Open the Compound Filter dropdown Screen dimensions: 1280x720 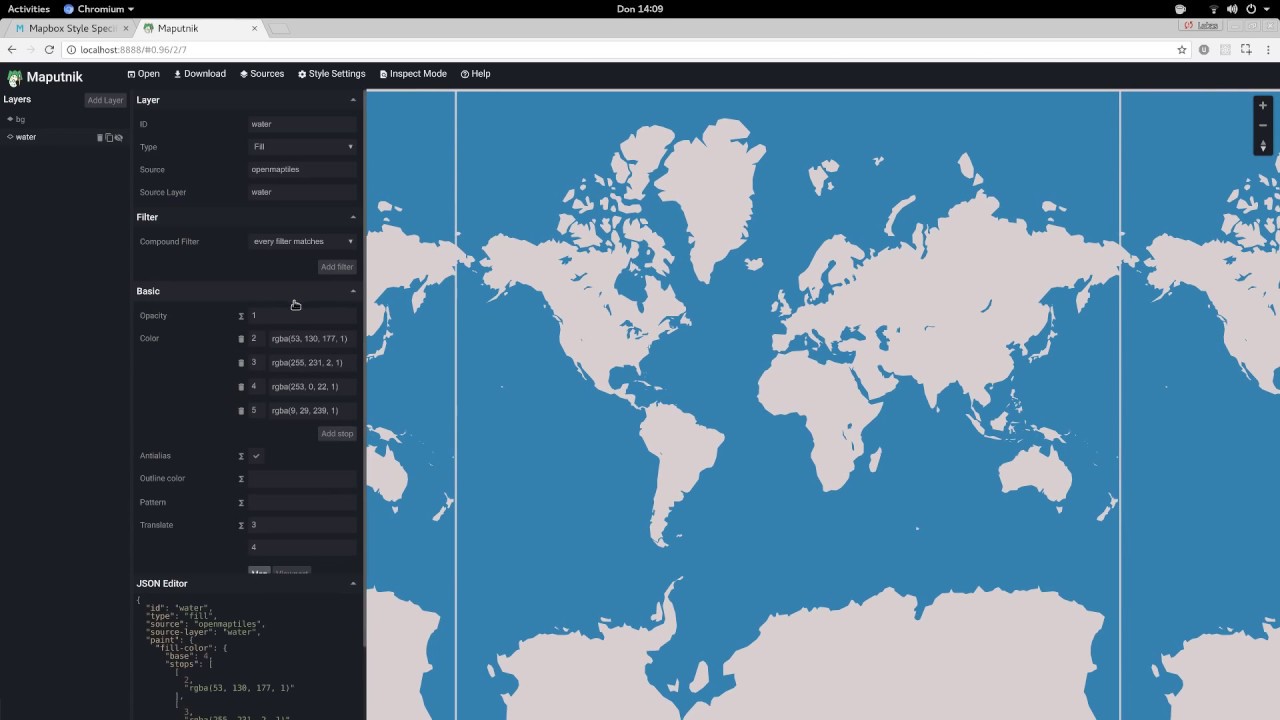click(302, 241)
